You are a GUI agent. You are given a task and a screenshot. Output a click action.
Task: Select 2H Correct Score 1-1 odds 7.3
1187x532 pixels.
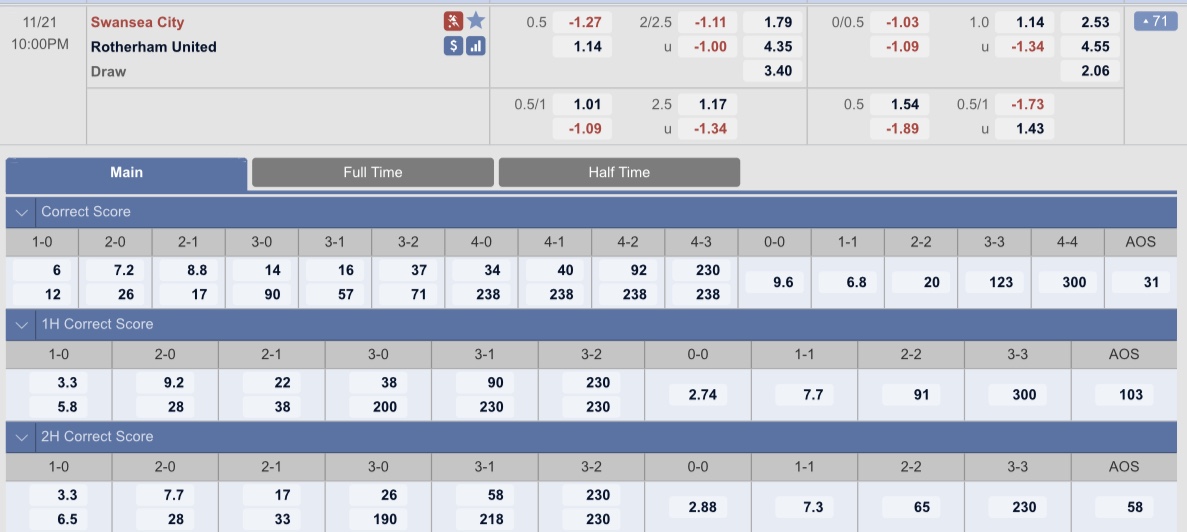pyautogui.click(x=804, y=507)
